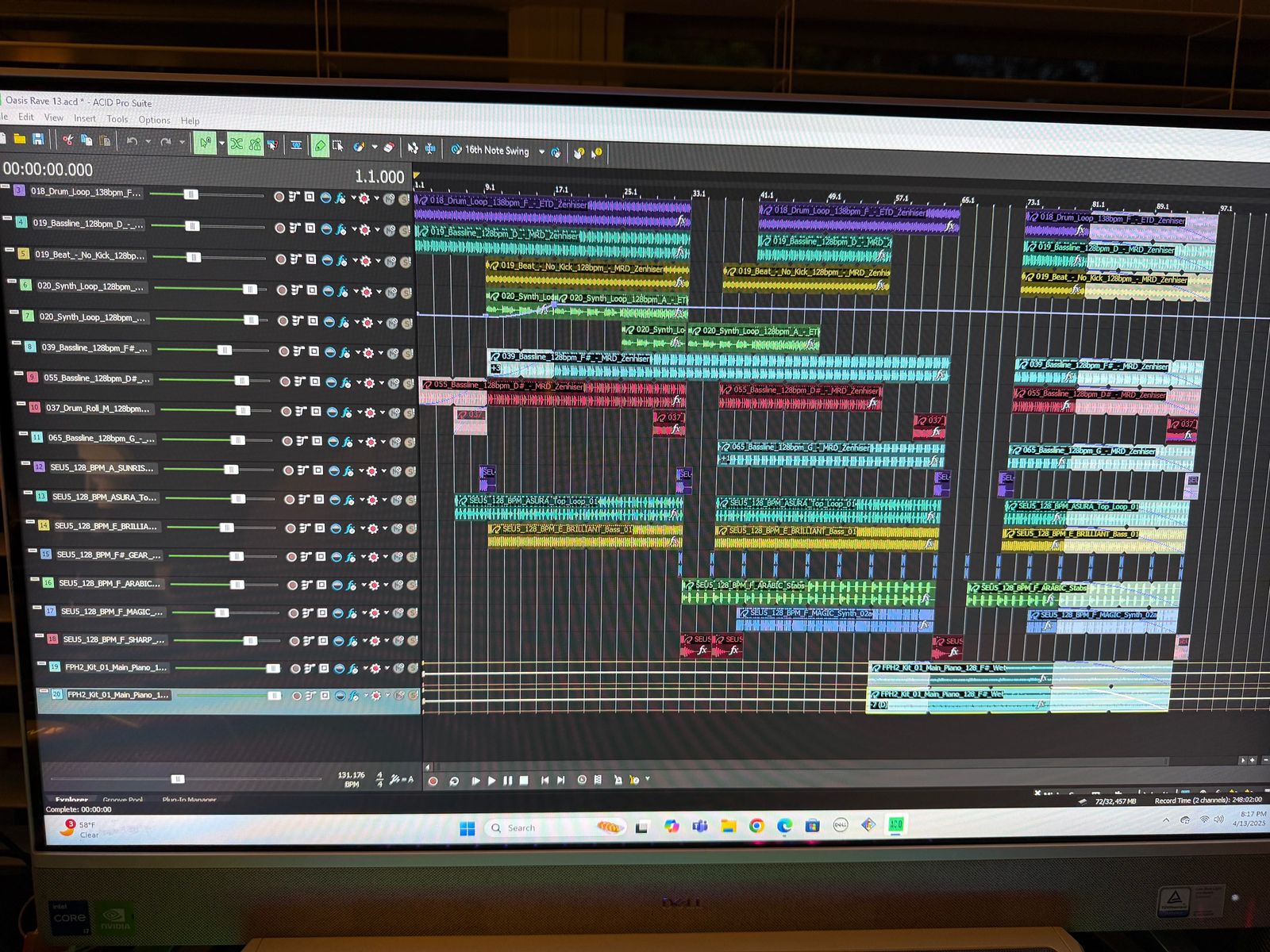Select the Draw (pencil) tool
This screenshot has width=1270, height=952.
click(320, 146)
